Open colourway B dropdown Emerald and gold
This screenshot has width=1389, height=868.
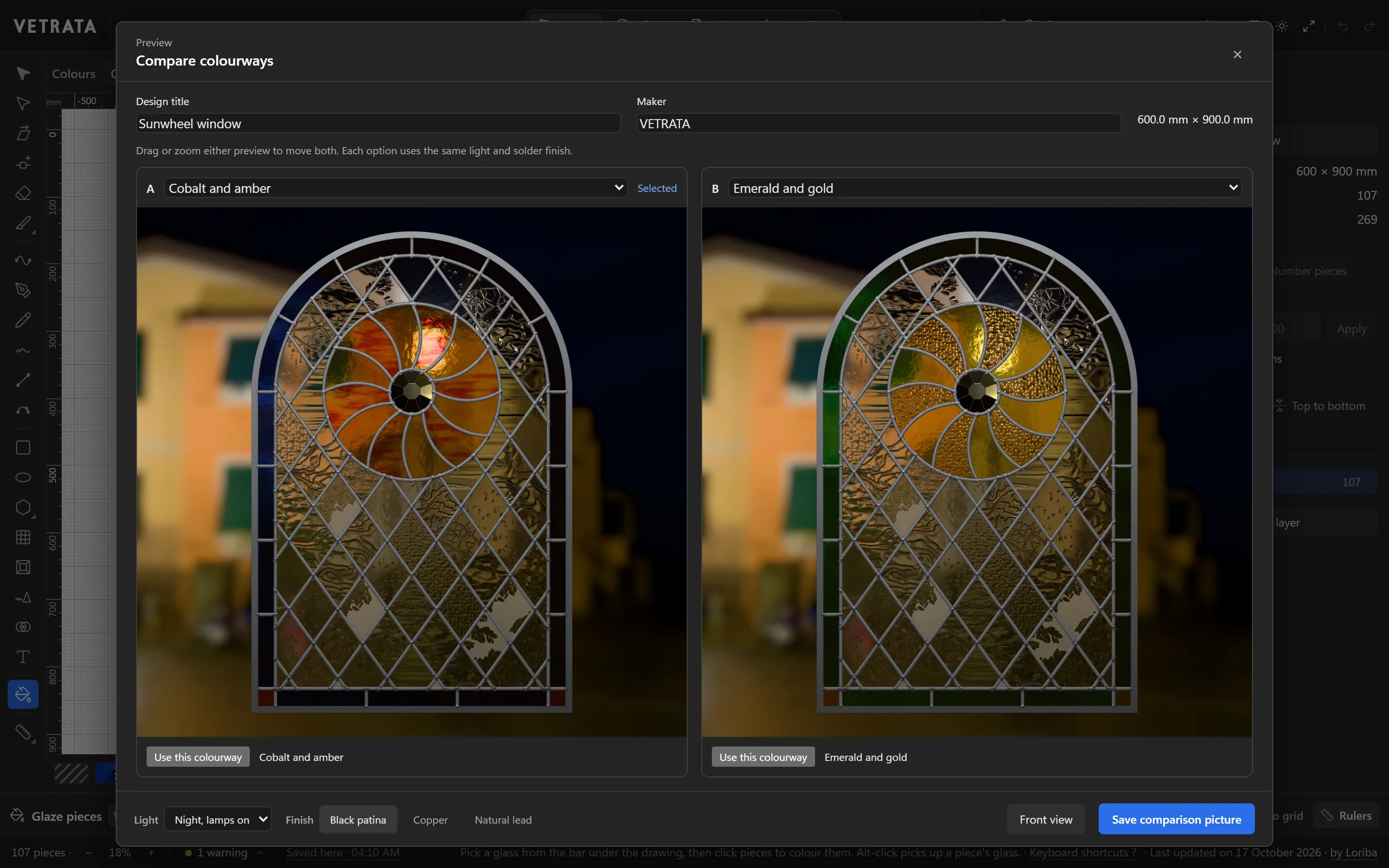click(x=985, y=188)
